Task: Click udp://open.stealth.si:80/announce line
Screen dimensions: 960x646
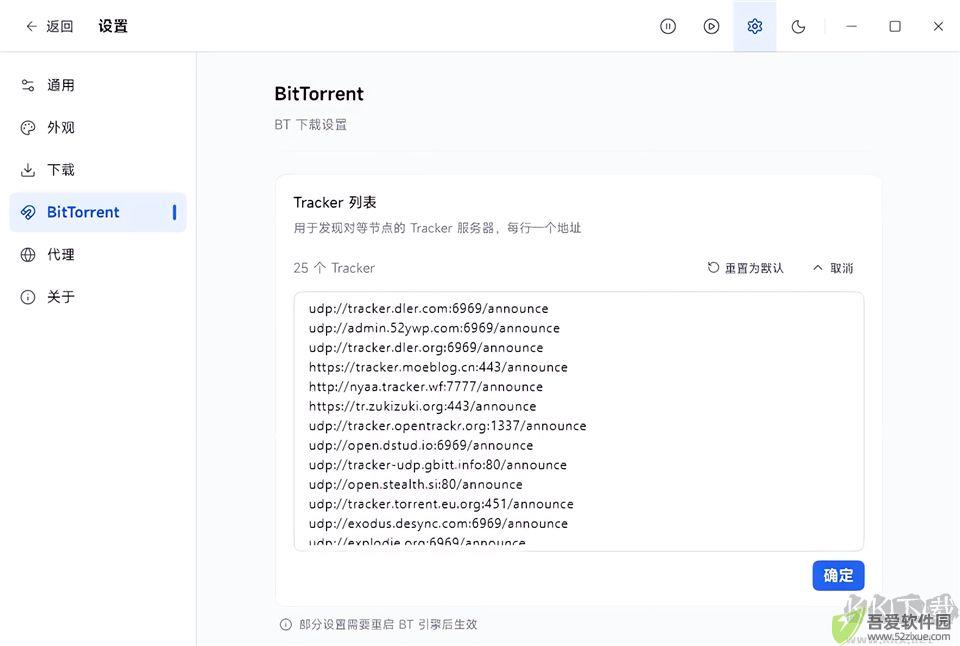Action: click(x=416, y=484)
